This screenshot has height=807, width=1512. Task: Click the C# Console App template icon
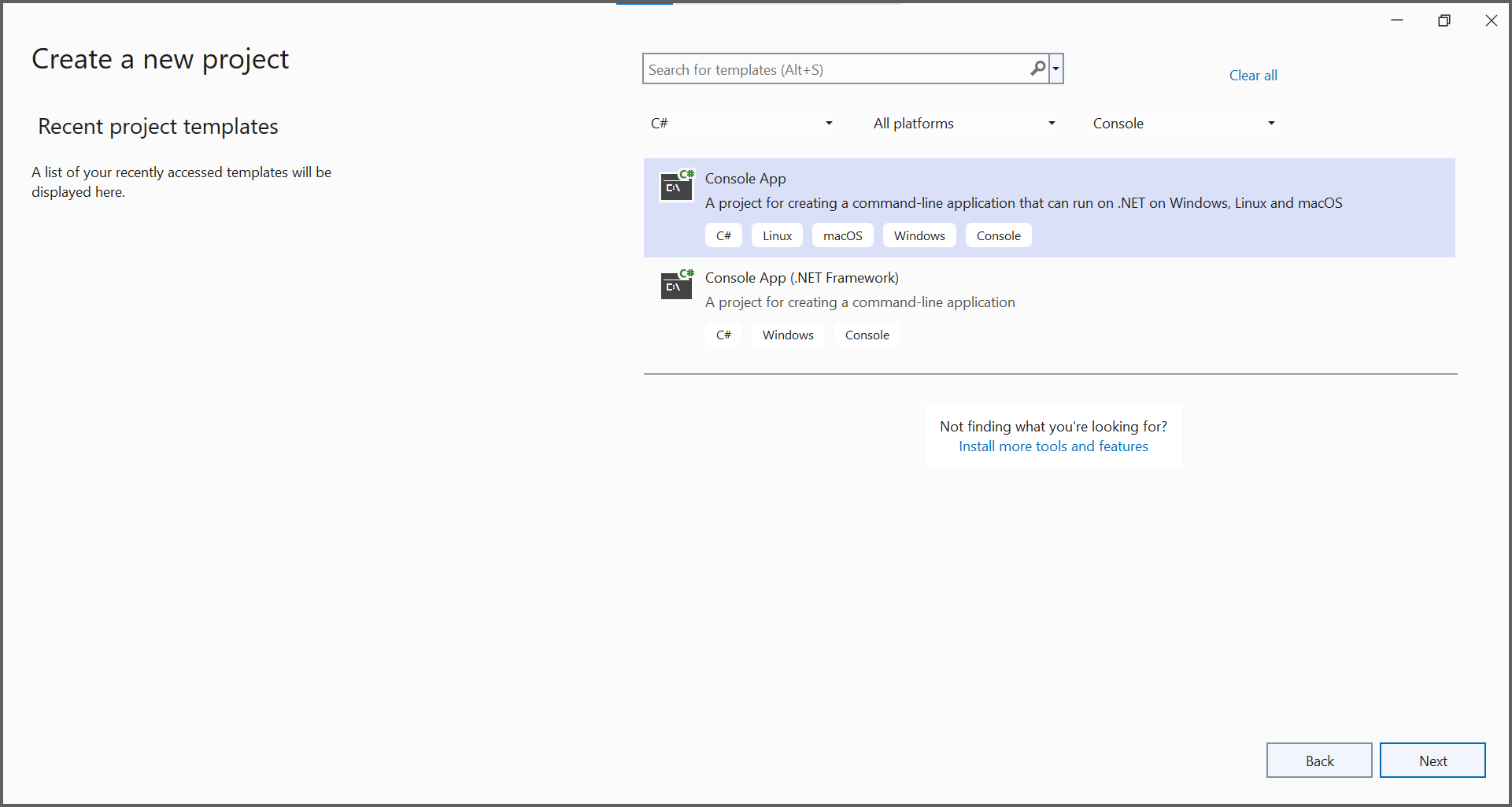(x=676, y=186)
